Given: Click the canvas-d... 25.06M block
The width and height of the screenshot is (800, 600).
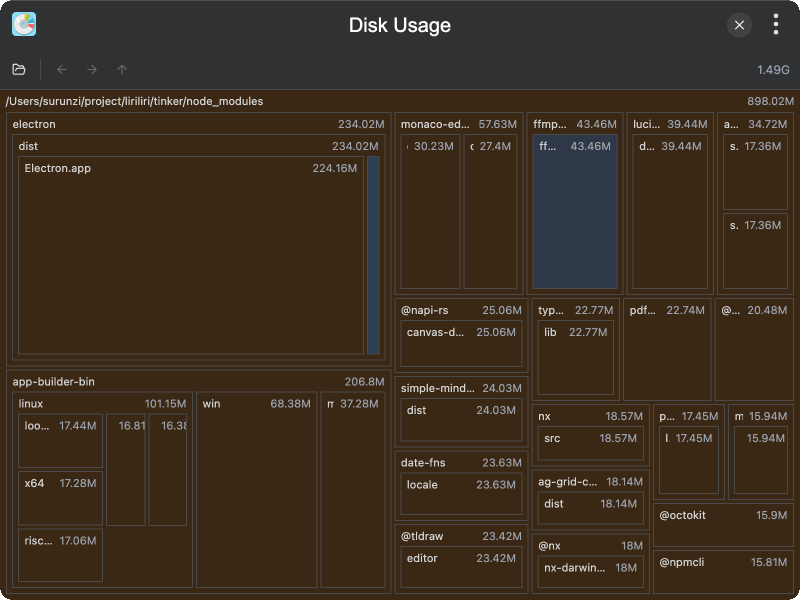Looking at the screenshot, I should click(x=461, y=342).
